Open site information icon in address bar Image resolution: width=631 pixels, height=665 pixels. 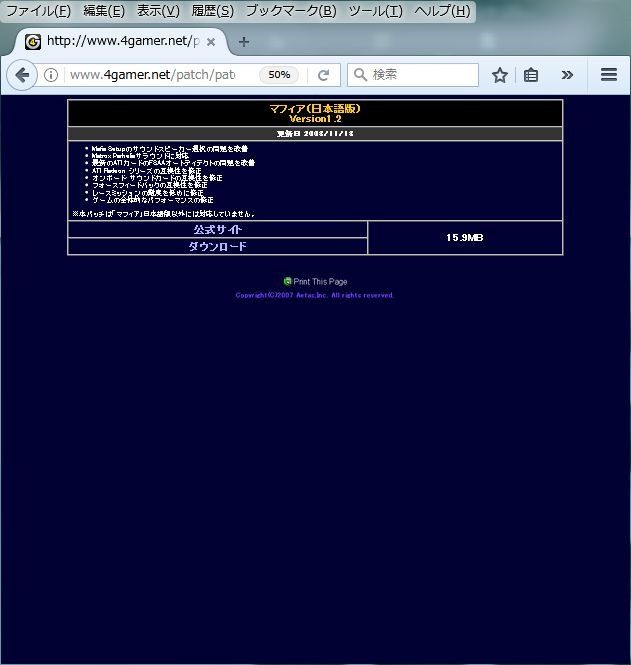51,75
